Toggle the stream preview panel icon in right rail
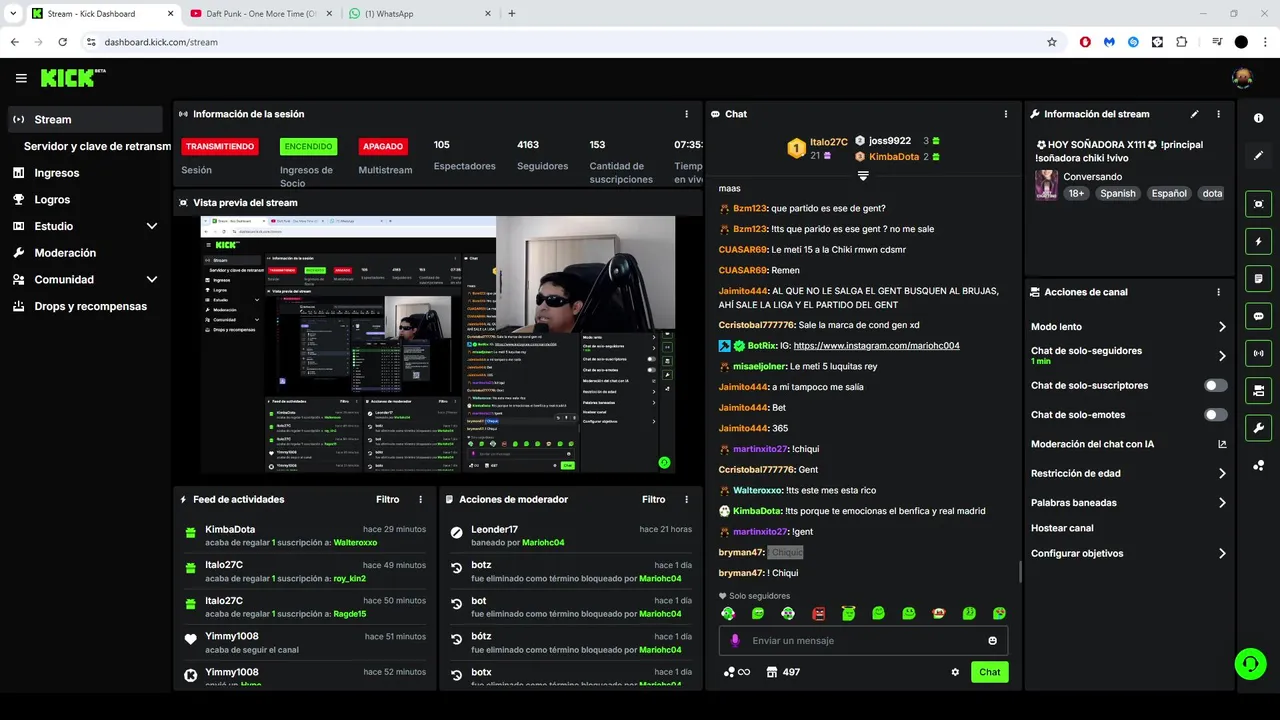Screen dimensions: 1280x720 1258,204
